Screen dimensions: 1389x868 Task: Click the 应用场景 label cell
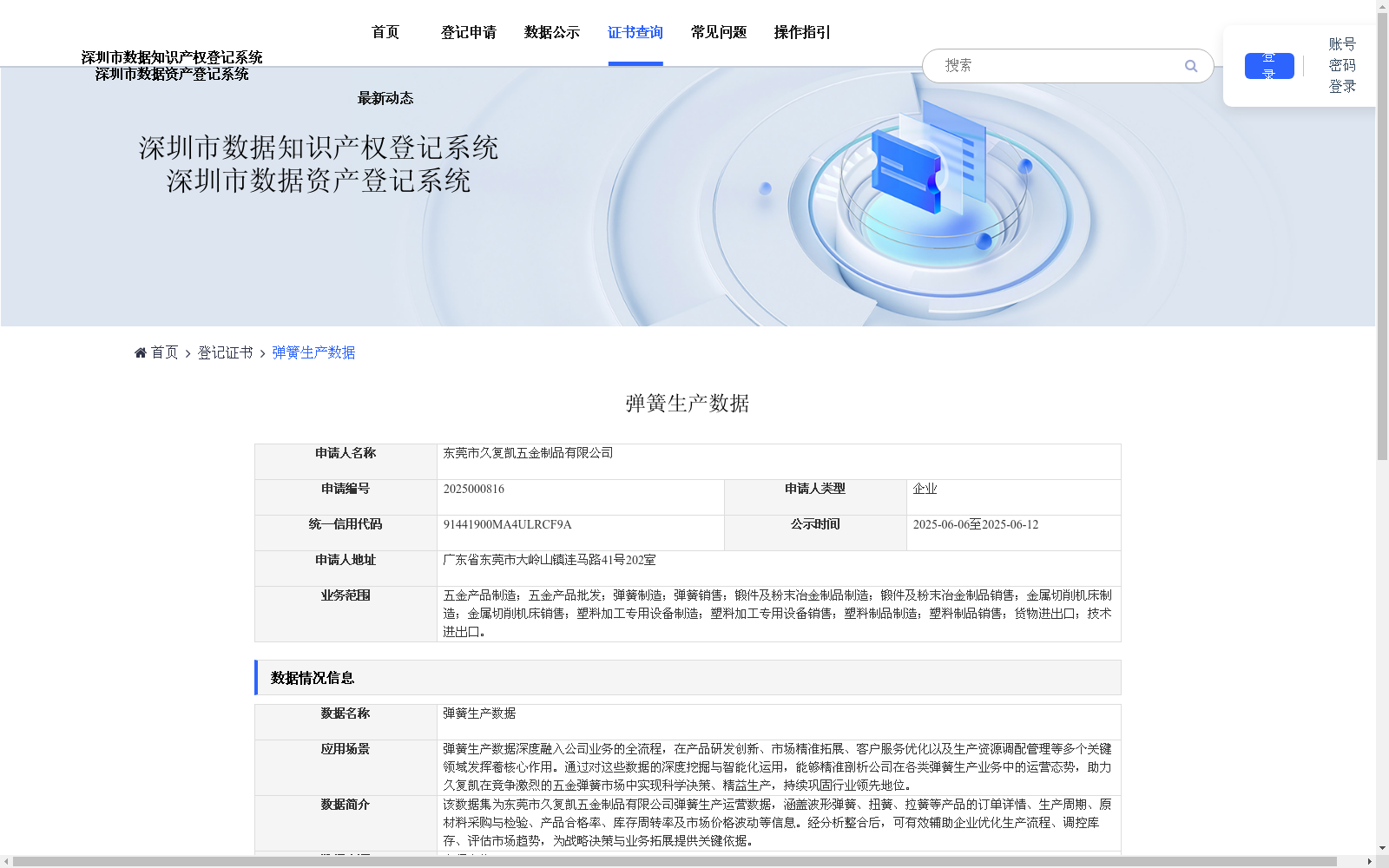point(346,767)
